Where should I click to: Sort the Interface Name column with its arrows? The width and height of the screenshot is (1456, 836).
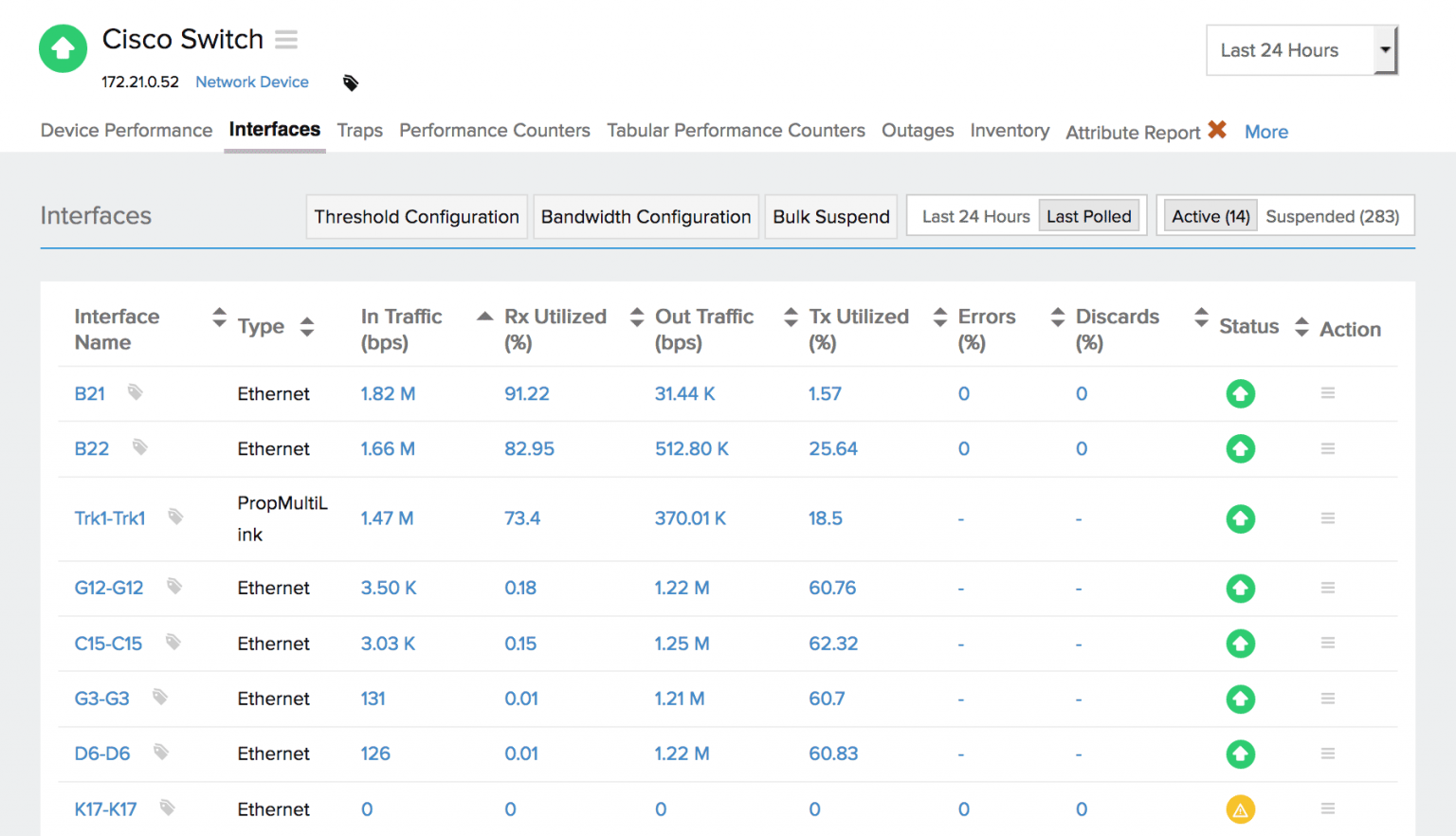[x=218, y=318]
